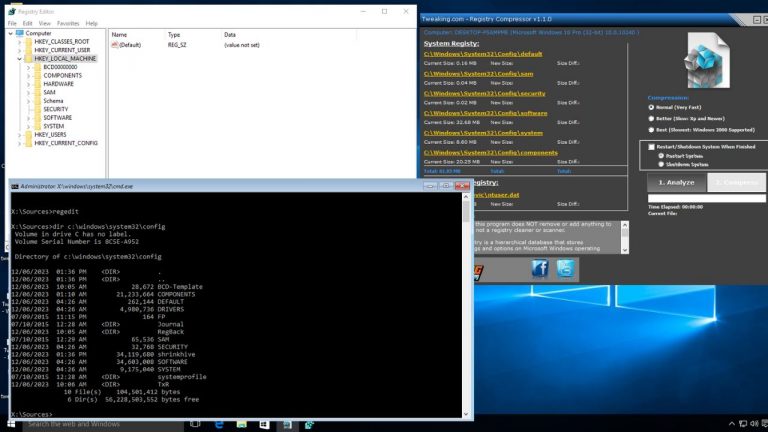Expand the BCD00000000 key
Screen dimensions: 768x432
28,67
